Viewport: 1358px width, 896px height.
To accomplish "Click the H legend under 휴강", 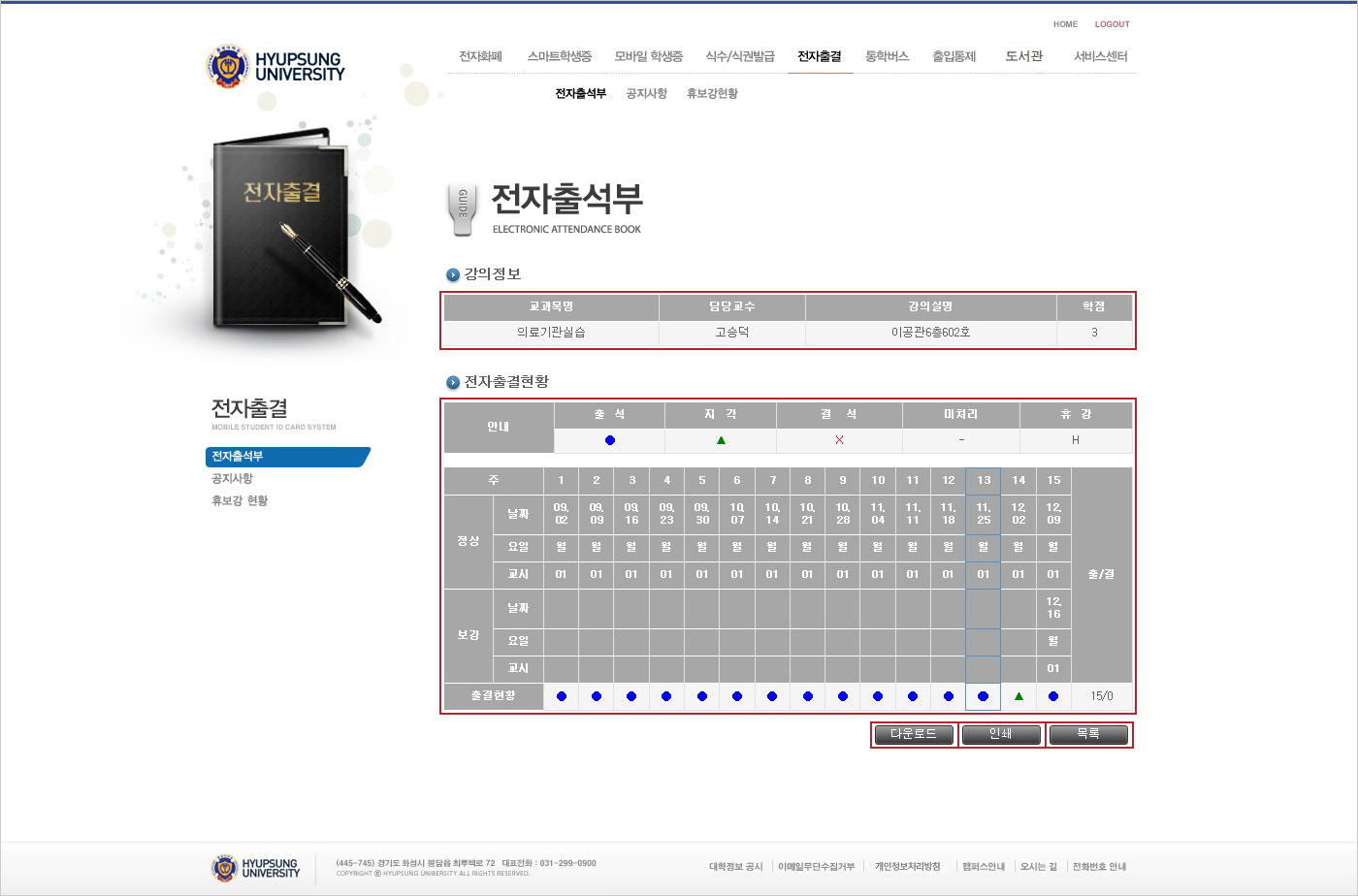I will [1076, 440].
